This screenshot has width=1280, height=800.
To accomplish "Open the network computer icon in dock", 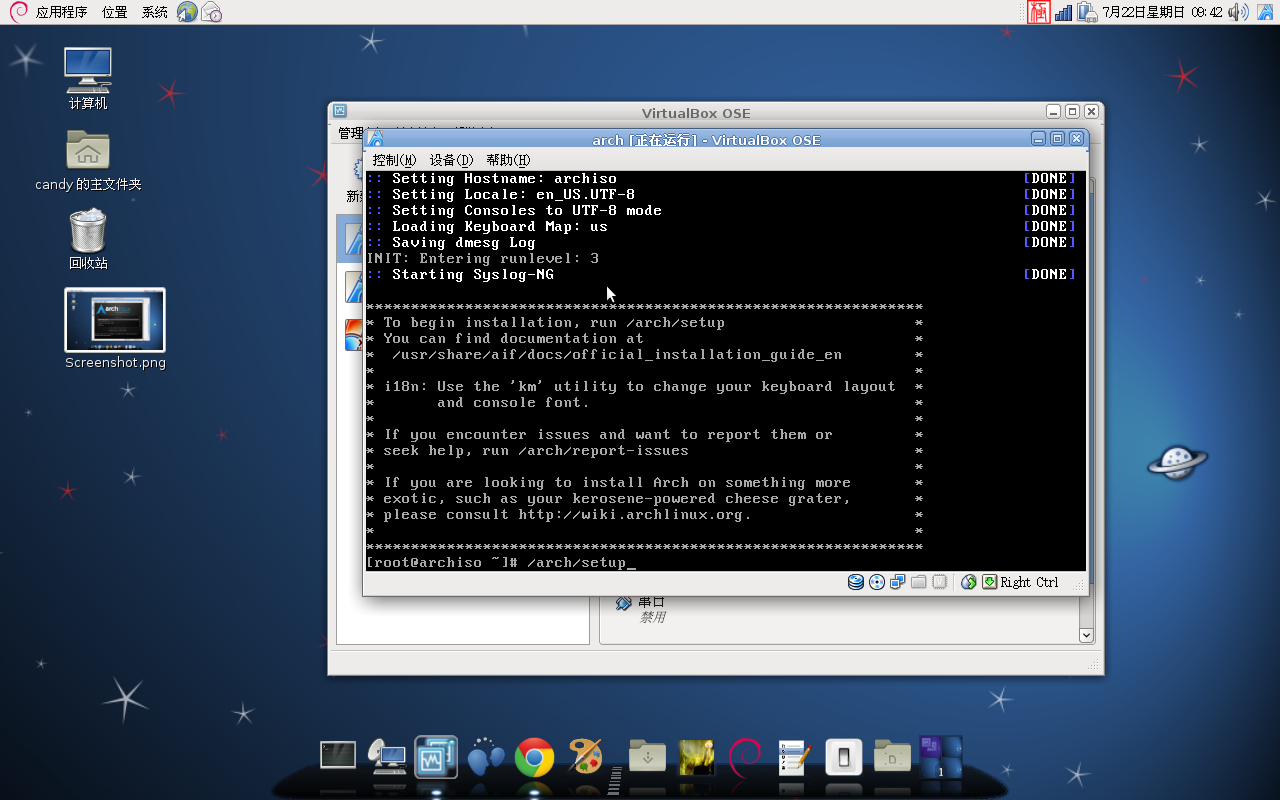I will [387, 757].
